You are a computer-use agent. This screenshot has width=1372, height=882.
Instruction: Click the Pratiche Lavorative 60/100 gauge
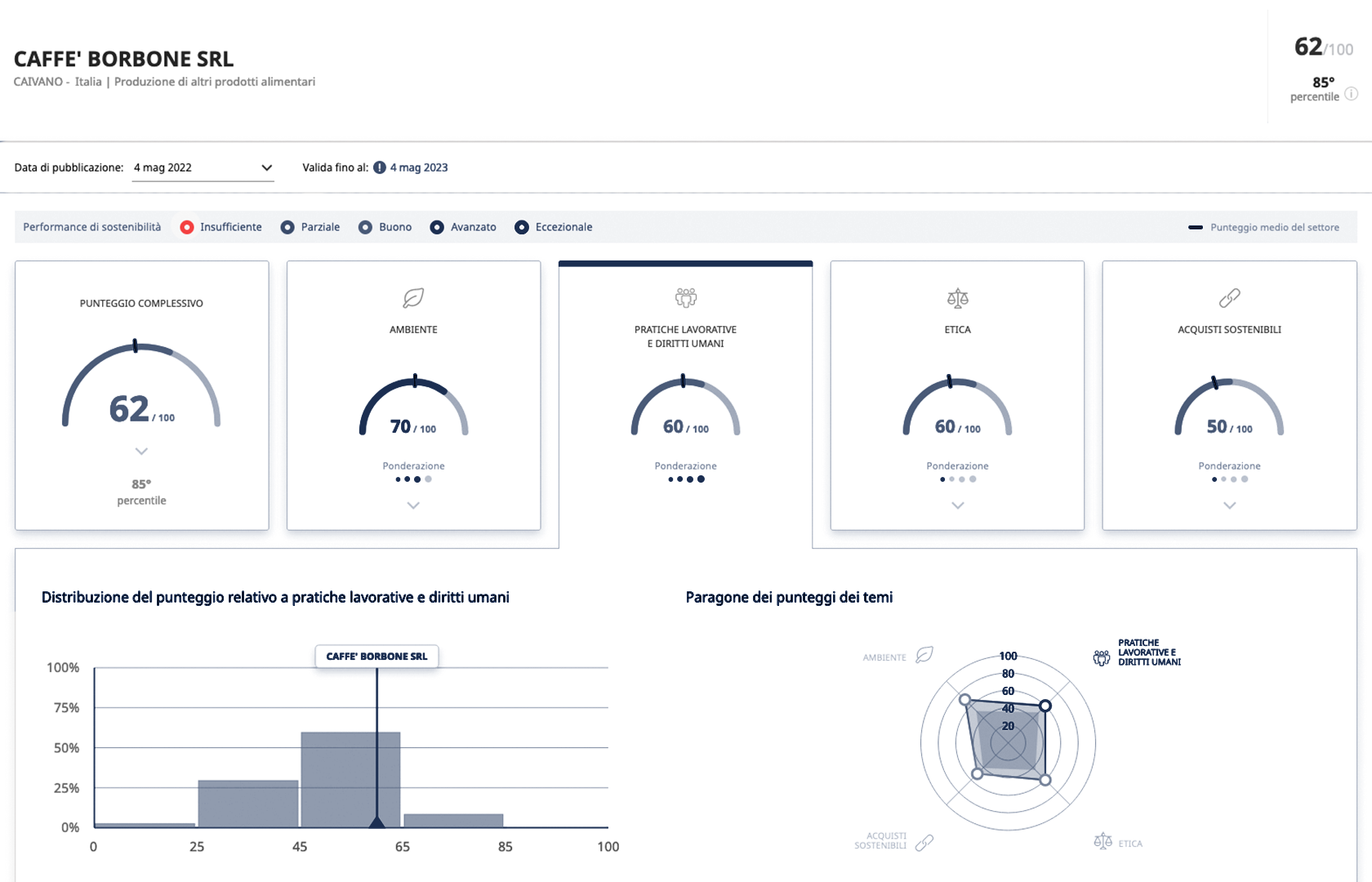(686, 406)
